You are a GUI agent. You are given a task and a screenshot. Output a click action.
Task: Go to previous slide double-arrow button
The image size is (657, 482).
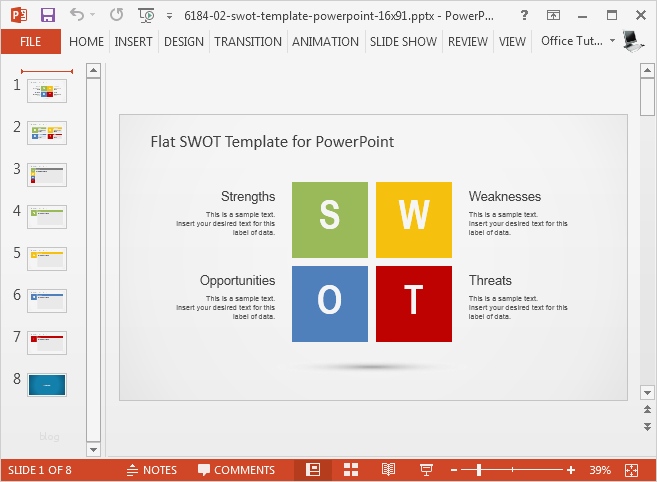pos(647,409)
